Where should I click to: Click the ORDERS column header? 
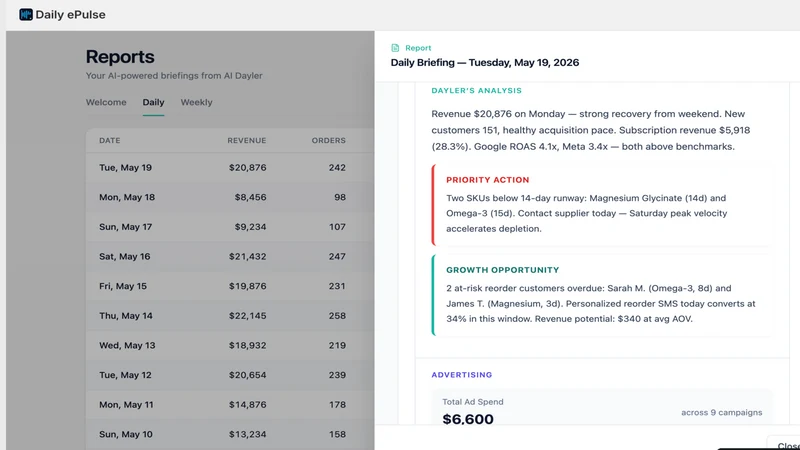[x=329, y=140]
